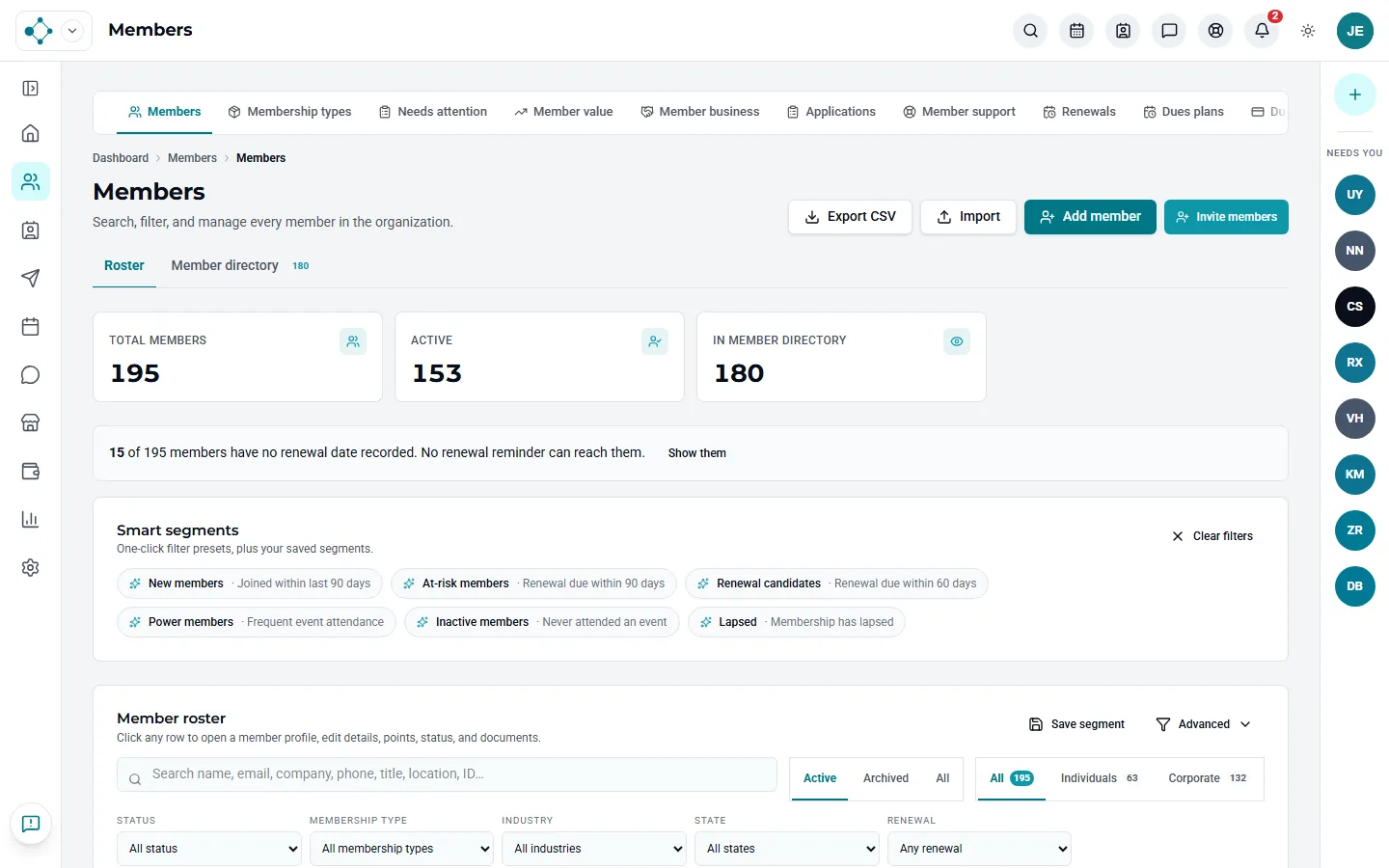Screen dimensions: 1389x868
Task: Select Archived roster filter
Action: tap(885, 778)
